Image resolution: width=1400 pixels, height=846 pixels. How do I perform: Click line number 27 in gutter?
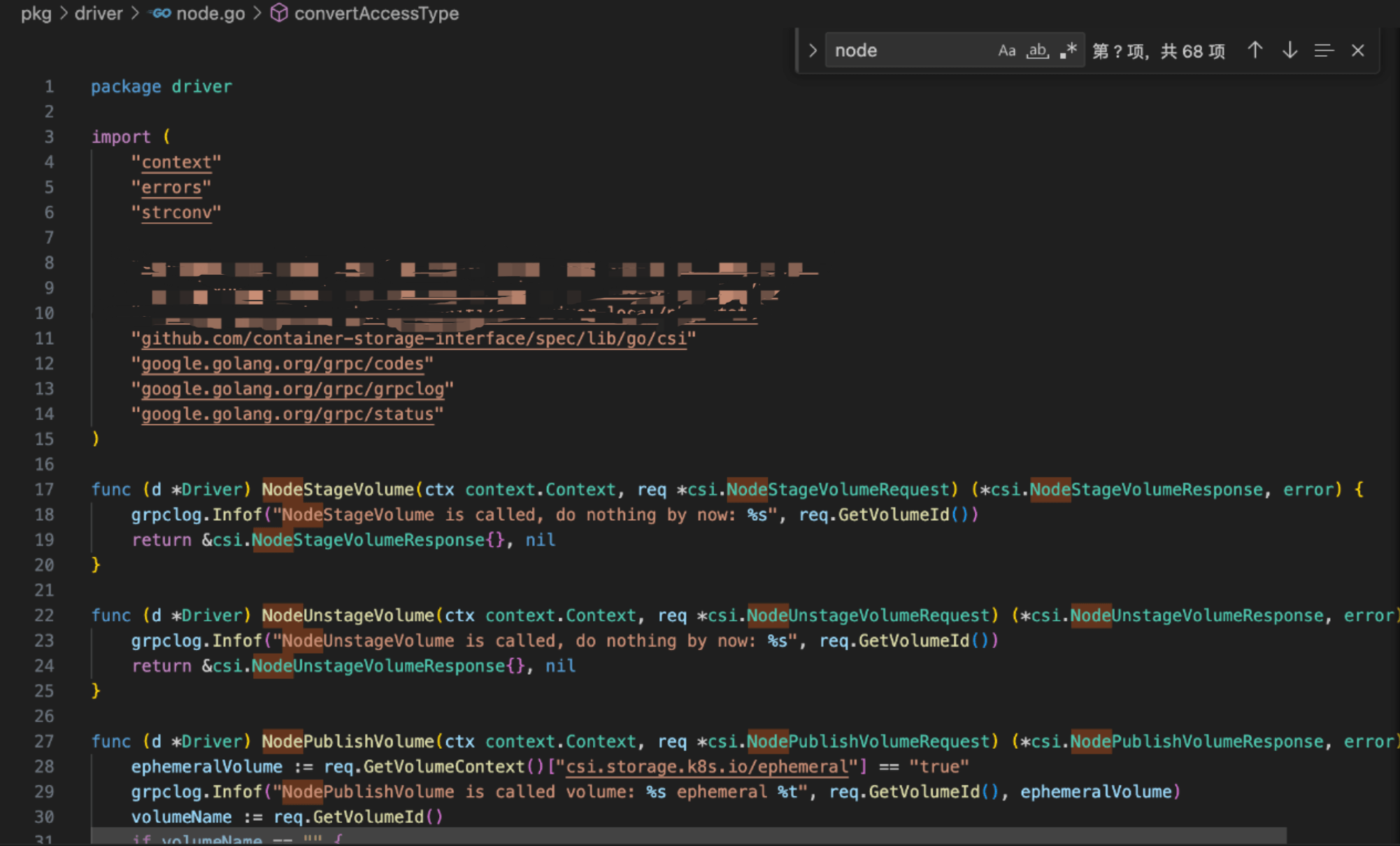44,741
